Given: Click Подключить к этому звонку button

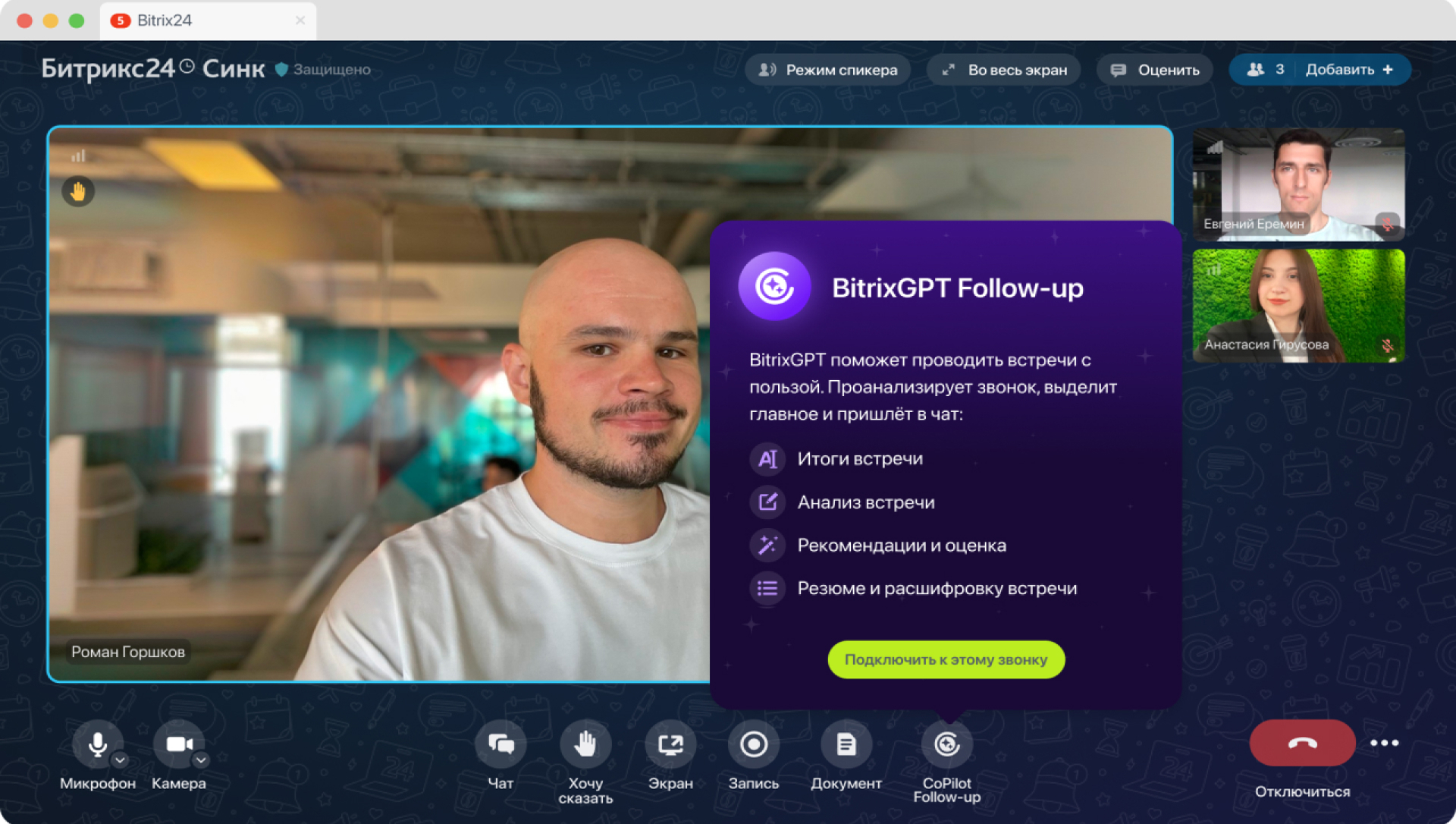Looking at the screenshot, I should coord(946,659).
